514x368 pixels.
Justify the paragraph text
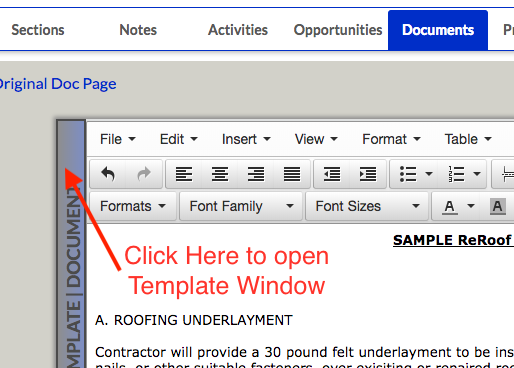coord(292,174)
